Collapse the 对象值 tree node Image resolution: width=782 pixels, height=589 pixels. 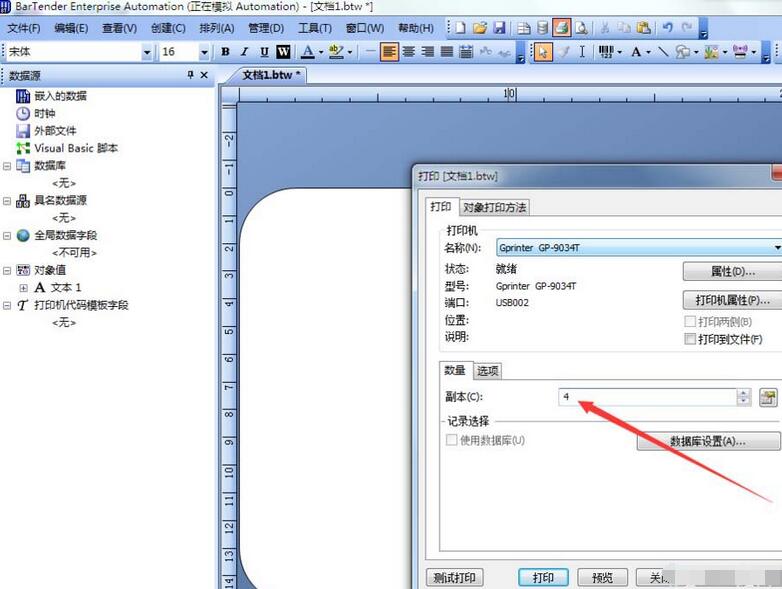pyautogui.click(x=7, y=270)
